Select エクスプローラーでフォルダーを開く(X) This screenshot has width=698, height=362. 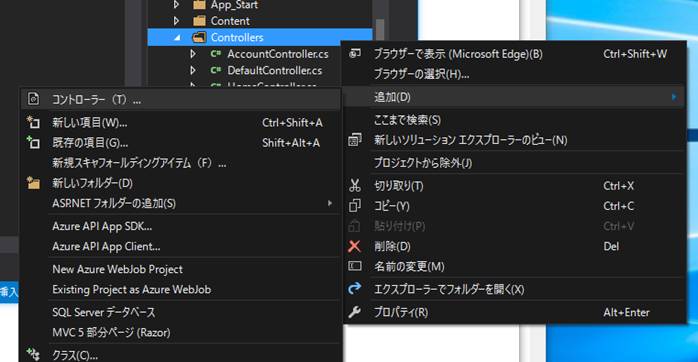click(514, 289)
